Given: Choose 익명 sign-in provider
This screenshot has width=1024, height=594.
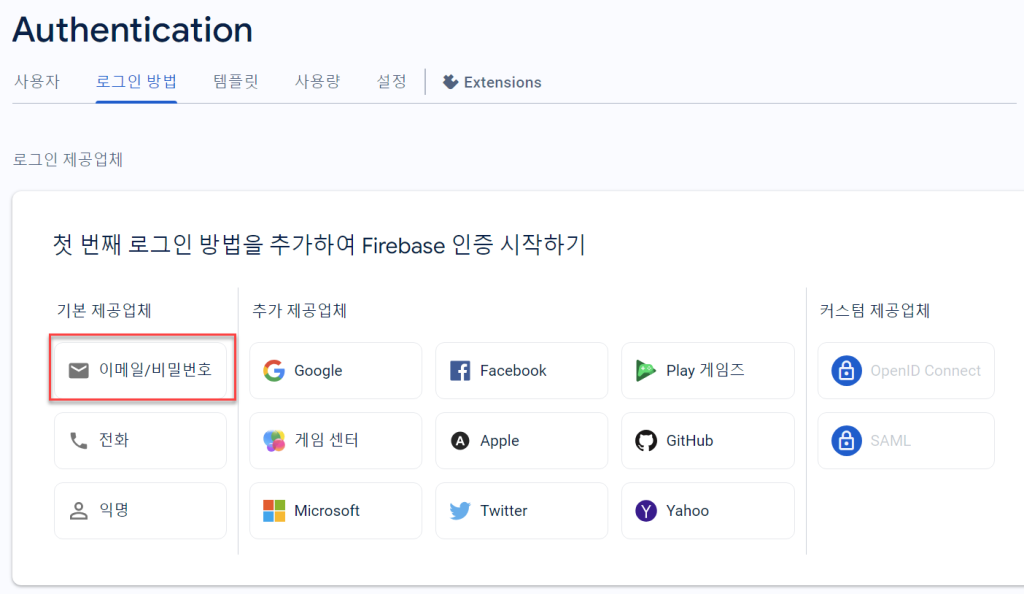Looking at the screenshot, I should tap(140, 510).
